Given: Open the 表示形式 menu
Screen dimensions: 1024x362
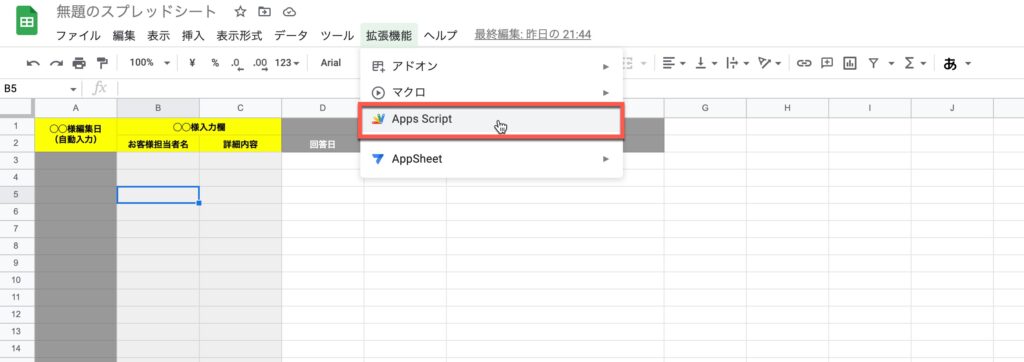Looking at the screenshot, I should (x=240, y=35).
